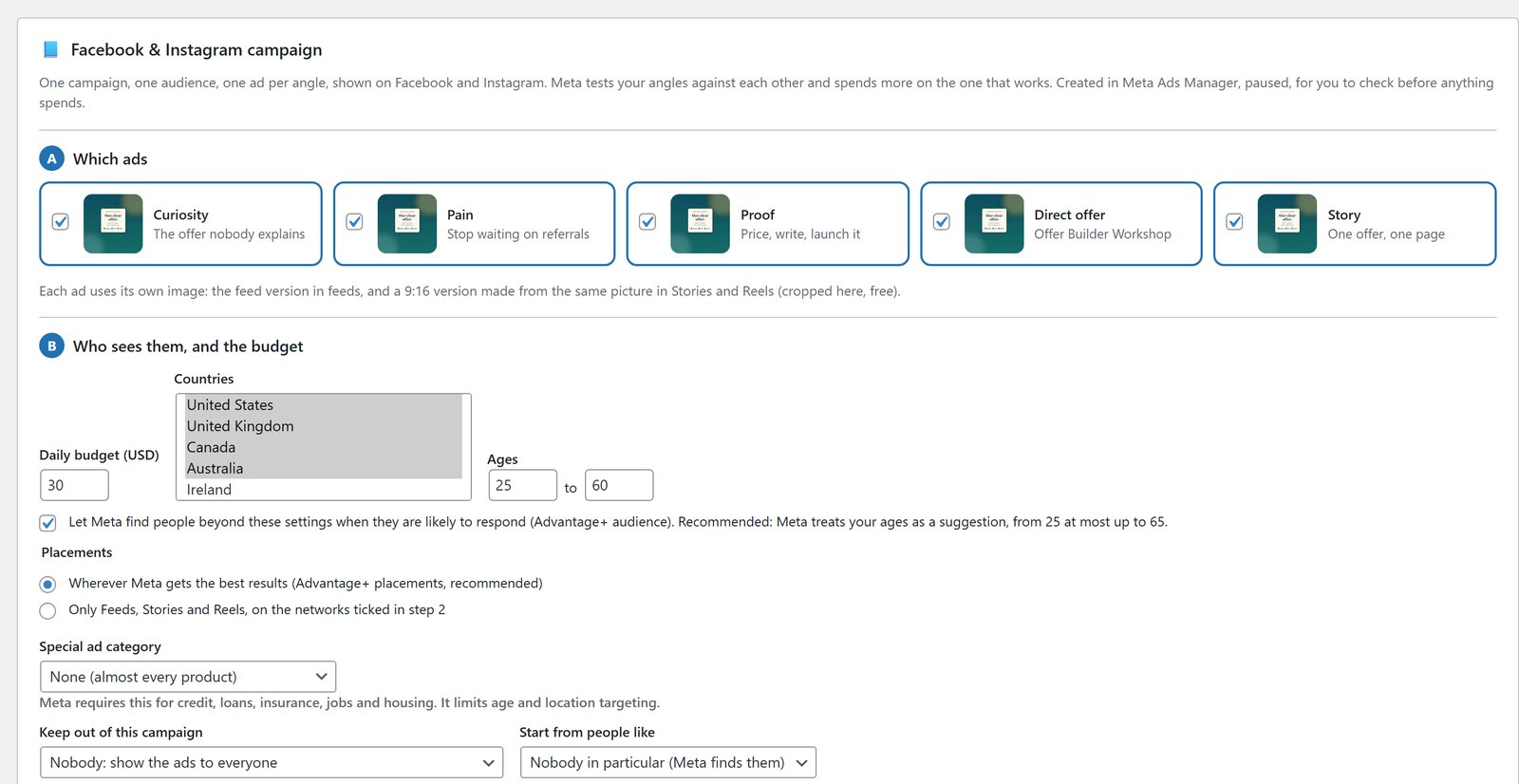Choose Australia in the Countries list
Viewport: 1519px width, 784px height.
pos(323,468)
